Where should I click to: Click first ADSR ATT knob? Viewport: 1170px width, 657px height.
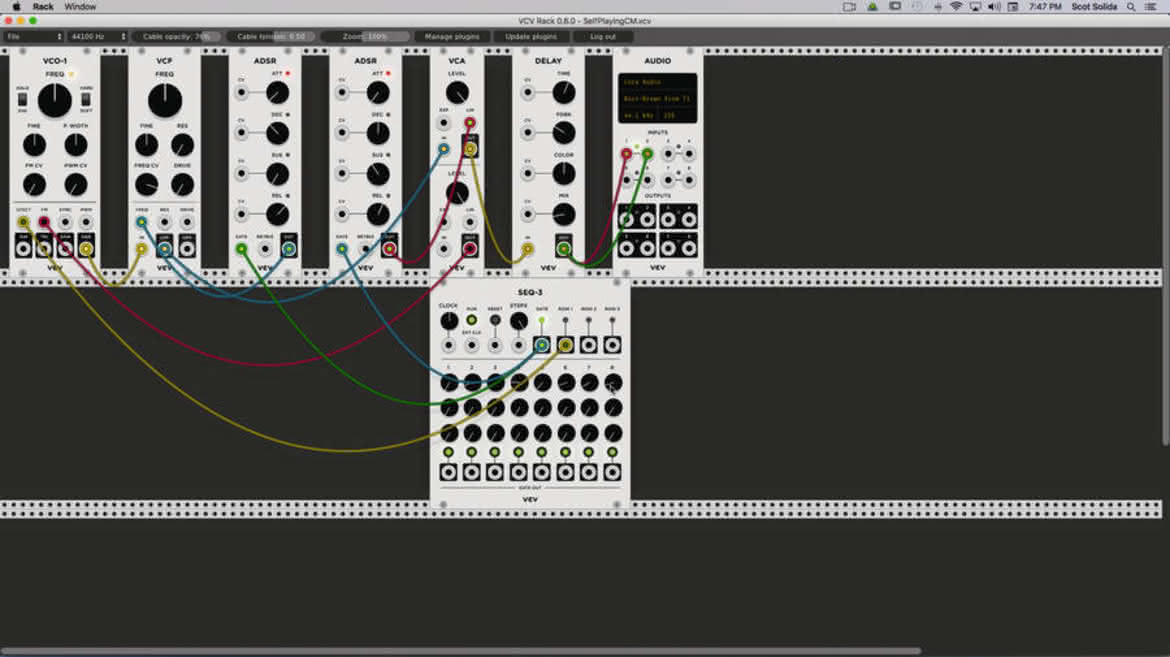coord(278,93)
